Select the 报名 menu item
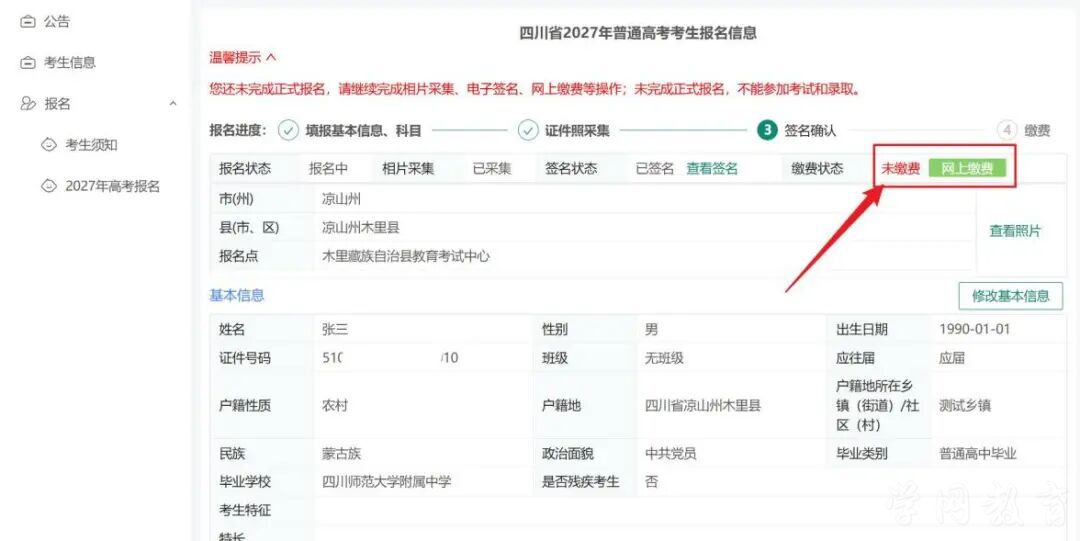This screenshot has width=1080, height=541. click(x=57, y=104)
